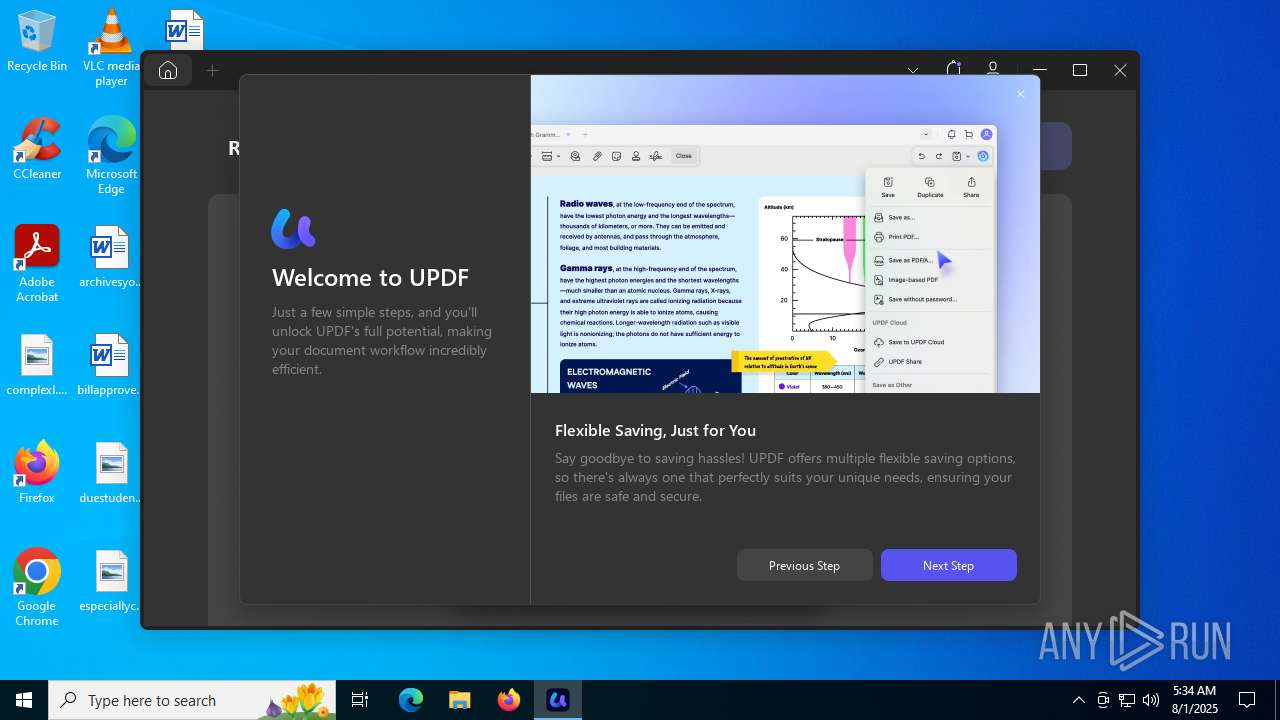
Task: Click the Next Step button
Action: [948, 565]
